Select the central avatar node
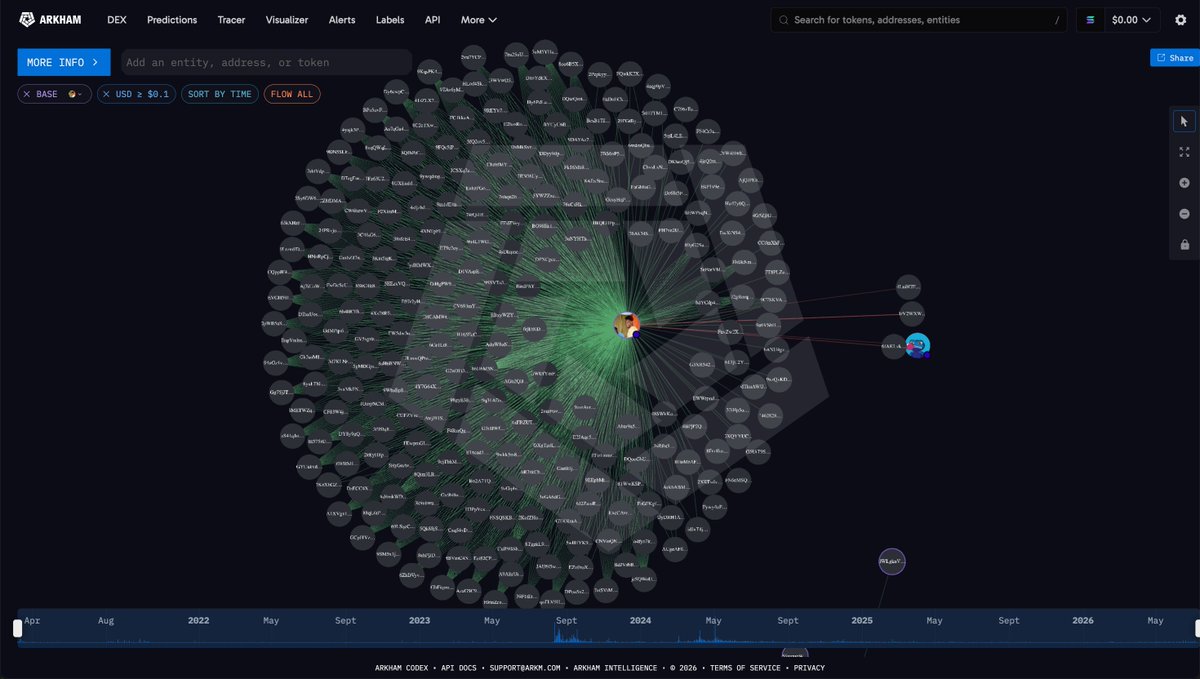 (x=627, y=325)
